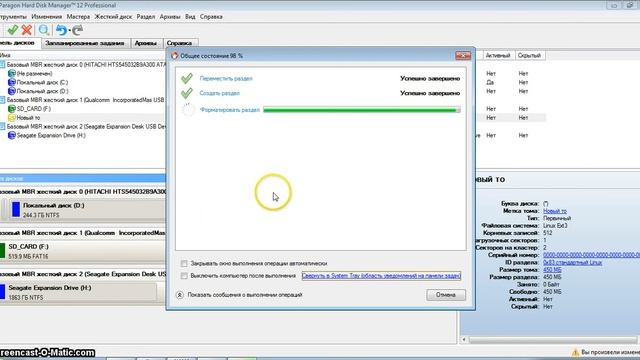Open the Вид menu
640x360 pixels.
pyautogui.click(x=190, y=17)
